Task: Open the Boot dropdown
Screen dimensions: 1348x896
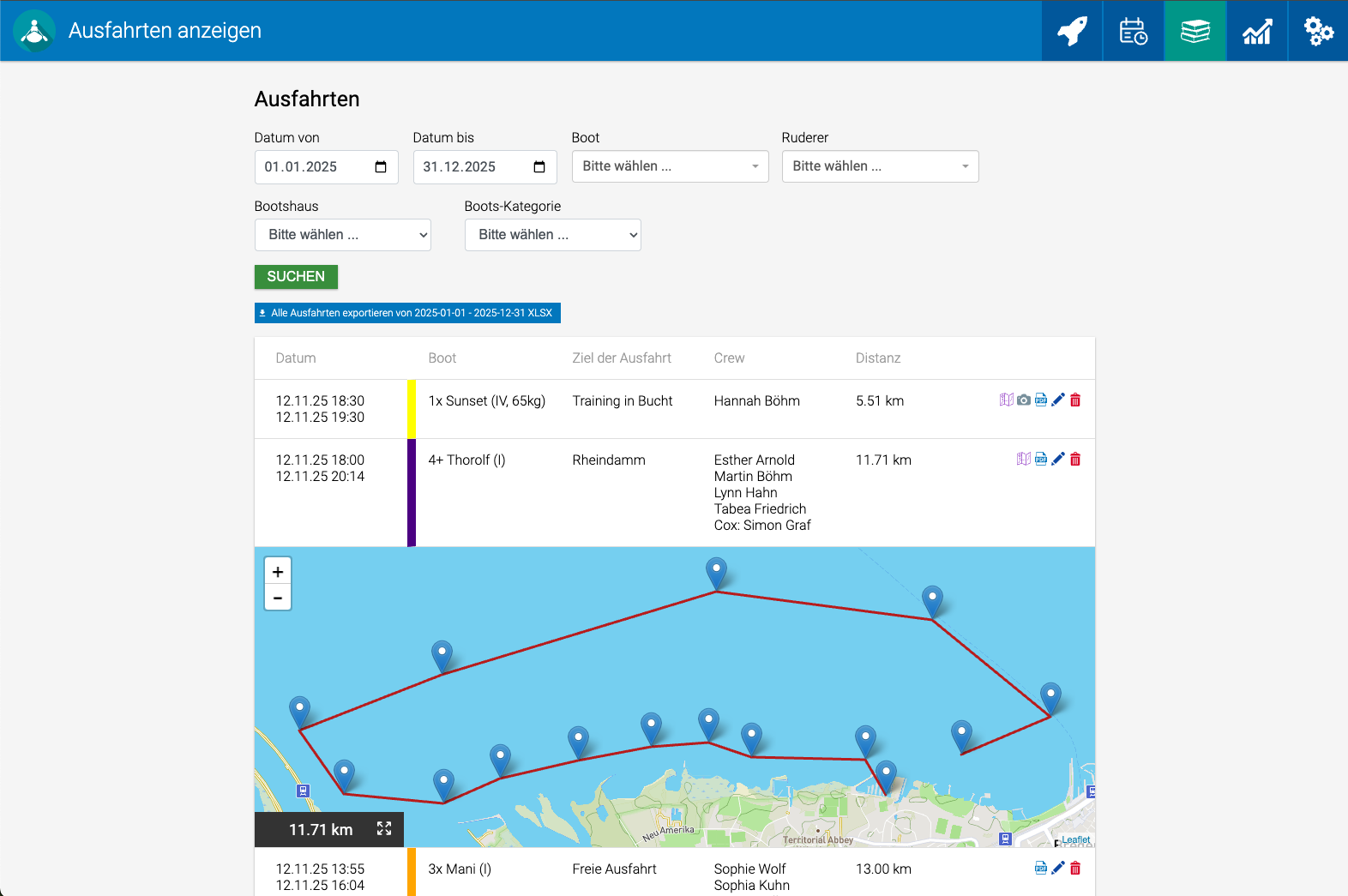Action: (670, 166)
